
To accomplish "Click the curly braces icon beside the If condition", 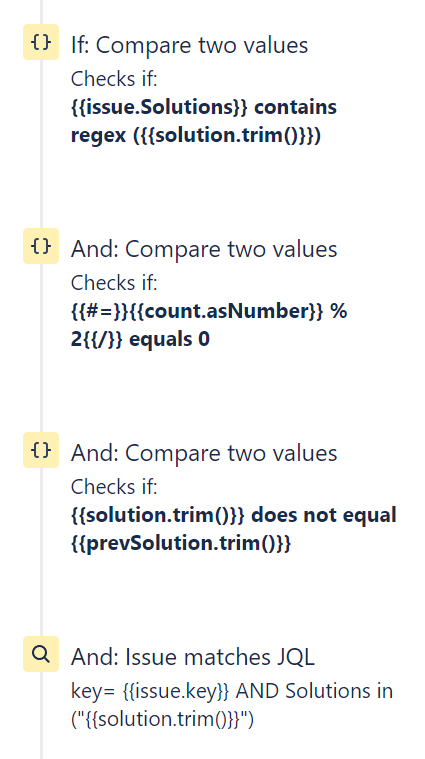I will [x=41, y=42].
